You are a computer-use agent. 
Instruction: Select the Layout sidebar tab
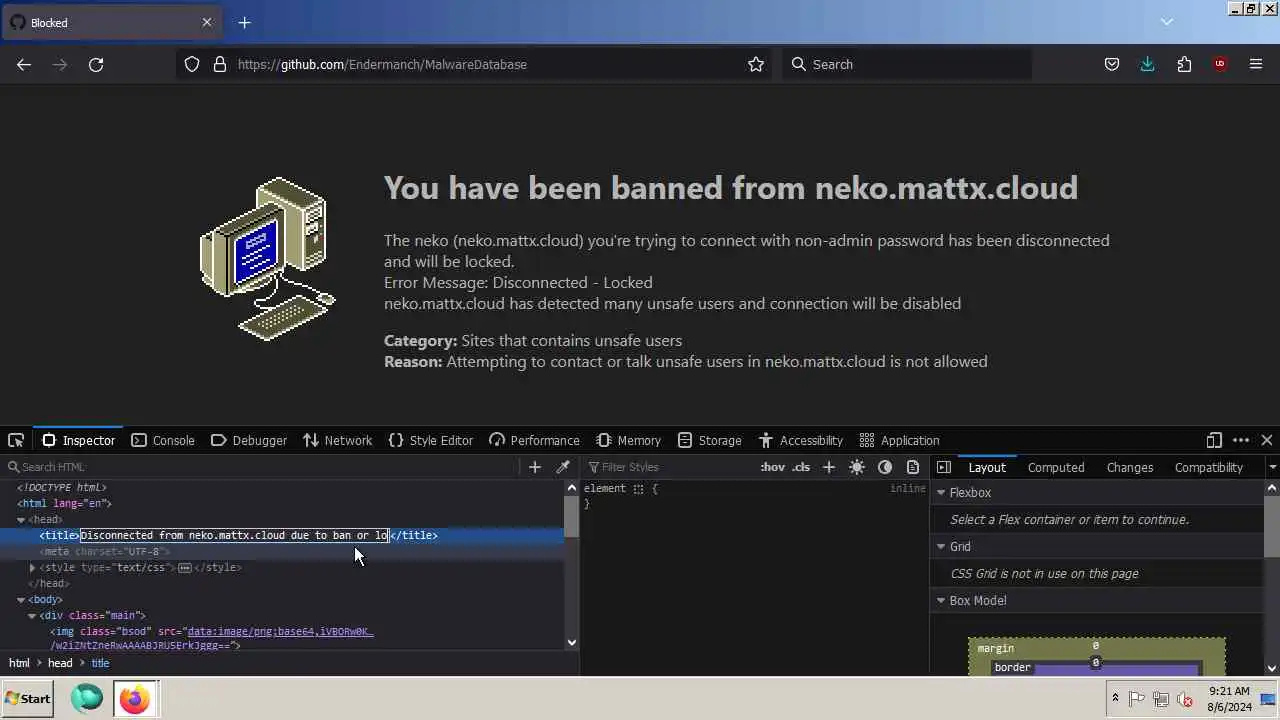pos(987,467)
